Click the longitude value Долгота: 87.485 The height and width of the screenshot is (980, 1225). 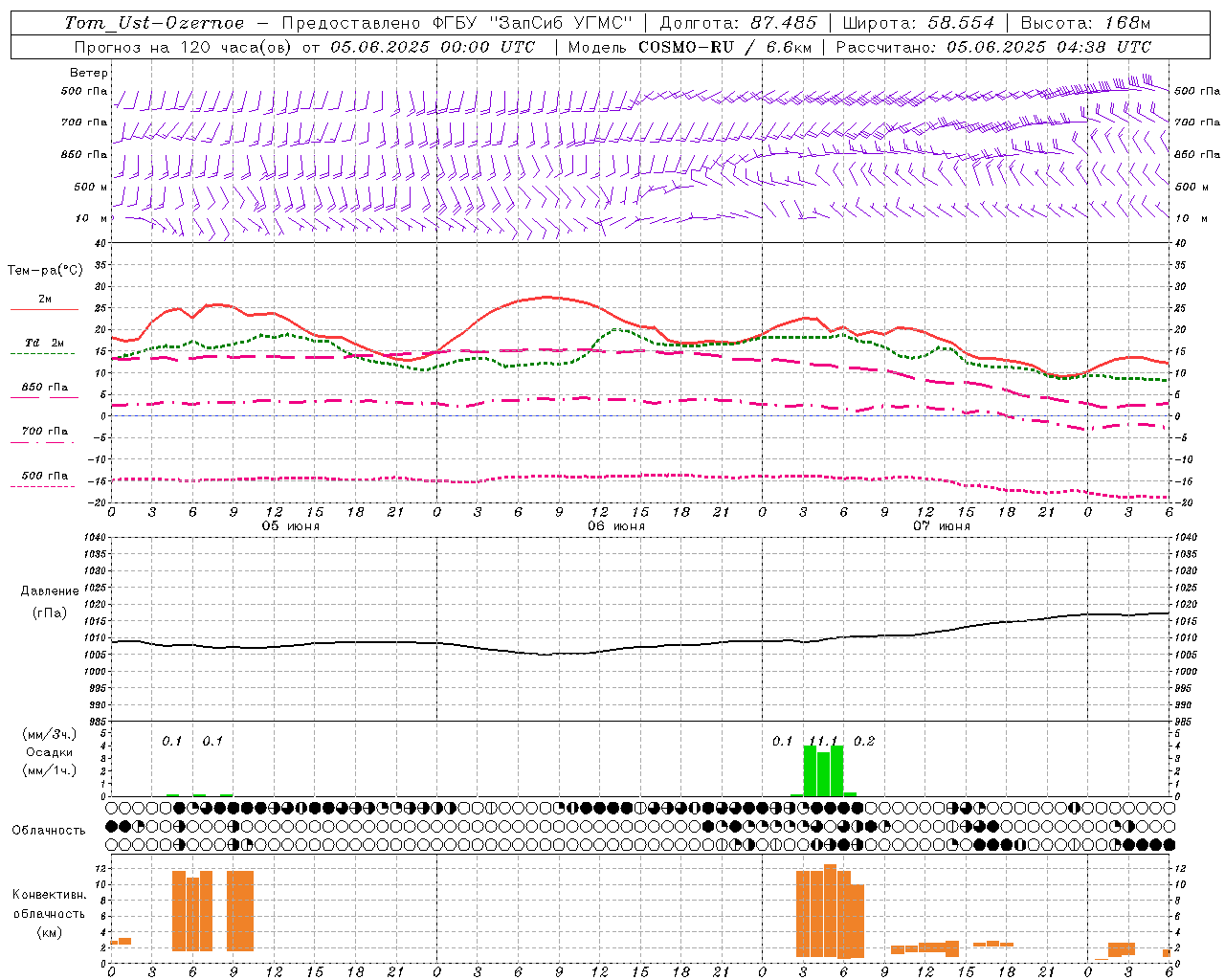click(738, 23)
